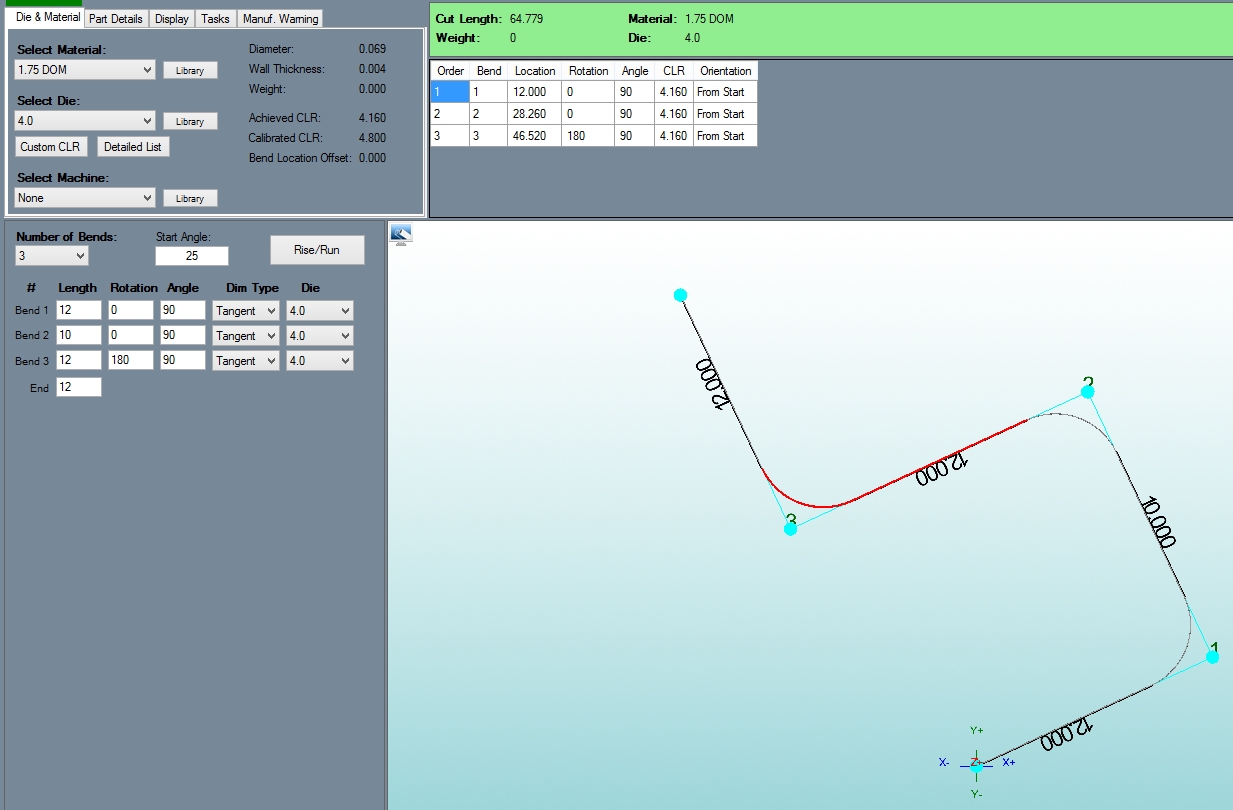The height and width of the screenshot is (810, 1233).
Task: Open the Bend 1 Dim Type dropdown
Action: click(246, 311)
